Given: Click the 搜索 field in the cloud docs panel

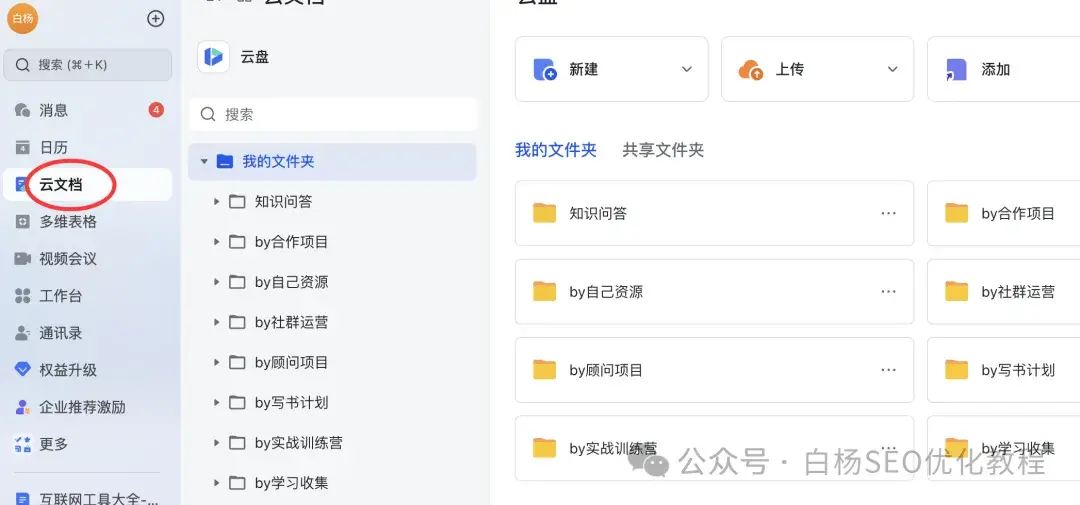Looking at the screenshot, I should 333,114.
